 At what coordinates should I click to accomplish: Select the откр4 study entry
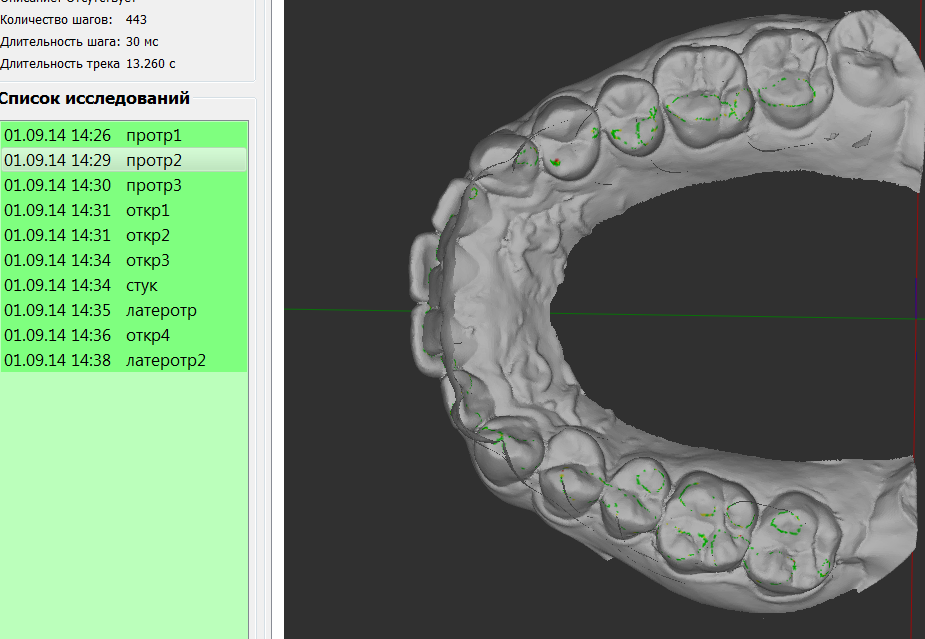(124, 335)
